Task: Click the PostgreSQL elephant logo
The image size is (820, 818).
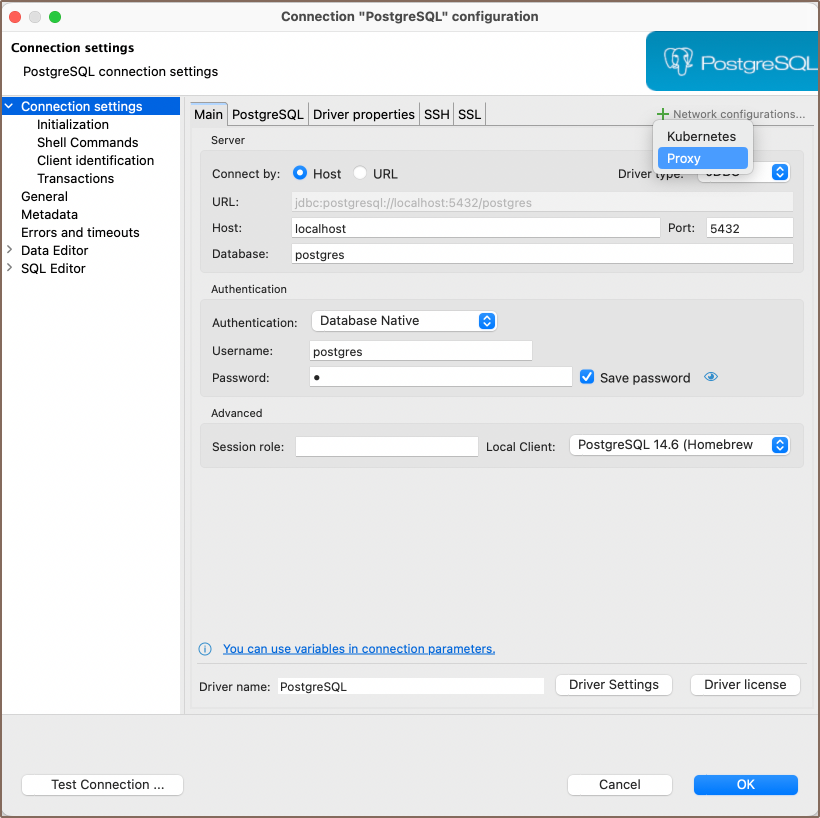Action: pyautogui.click(x=680, y=62)
